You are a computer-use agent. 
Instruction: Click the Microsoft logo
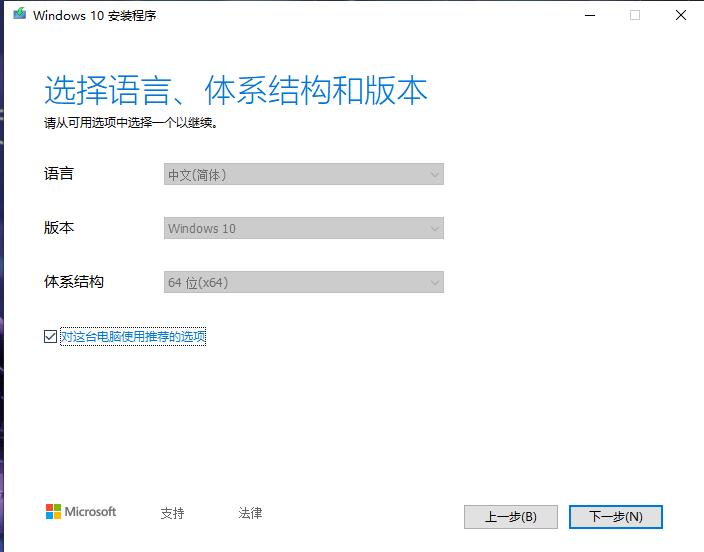click(x=81, y=511)
